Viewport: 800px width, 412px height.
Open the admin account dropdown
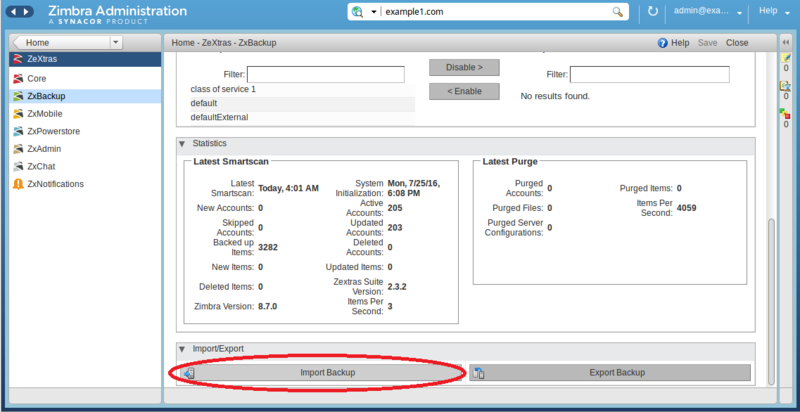tap(708, 11)
